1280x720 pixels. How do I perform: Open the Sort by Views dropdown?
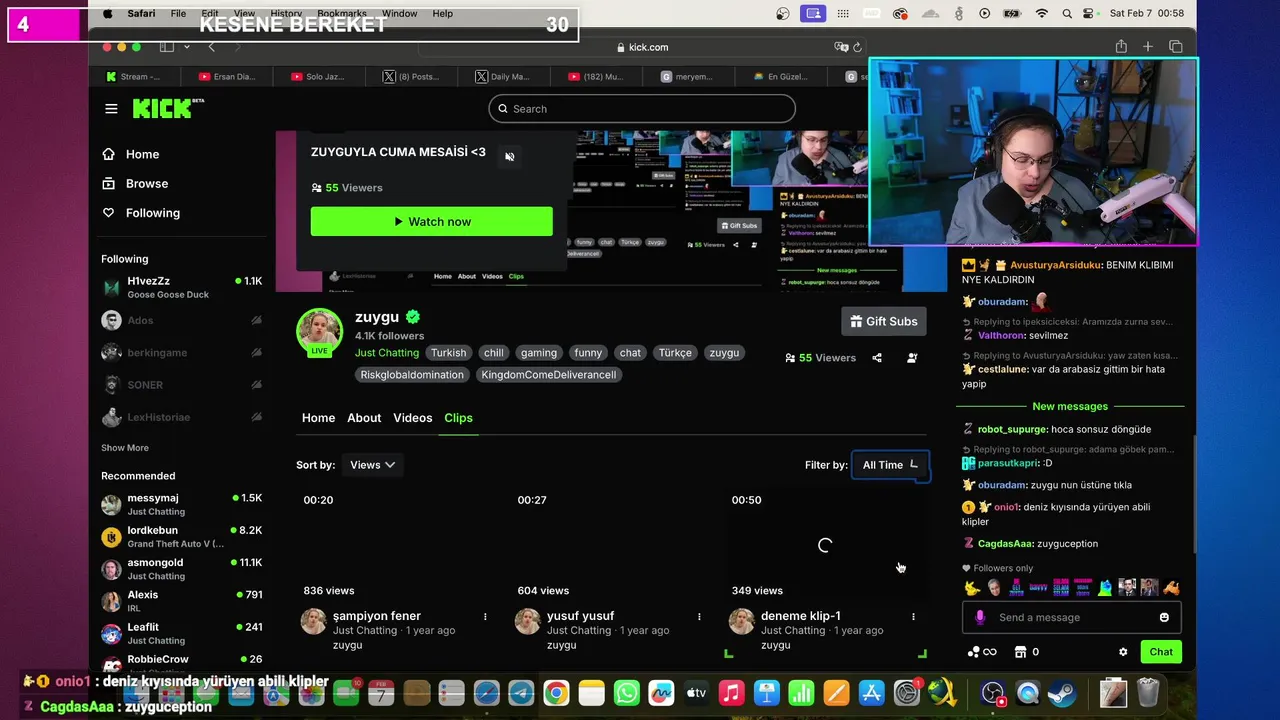[372, 465]
